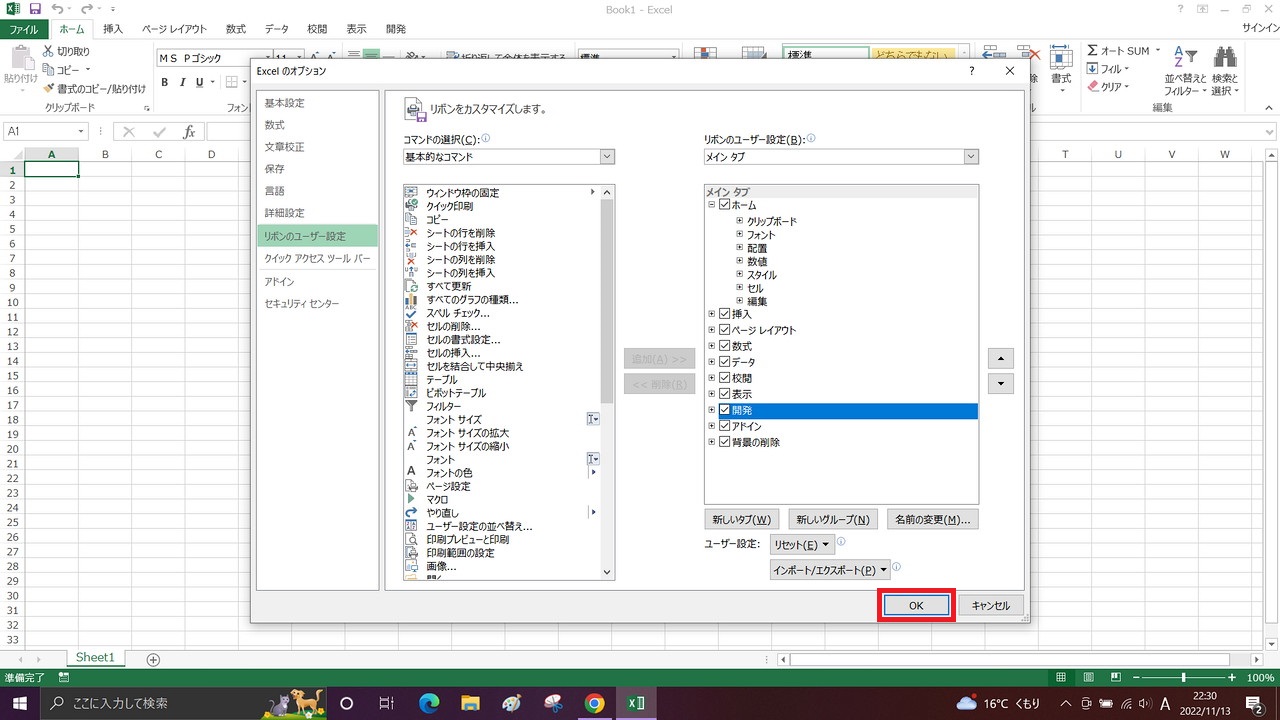1280x720 pixels.
Task: Click the 新しいグループ button
Action: point(832,520)
